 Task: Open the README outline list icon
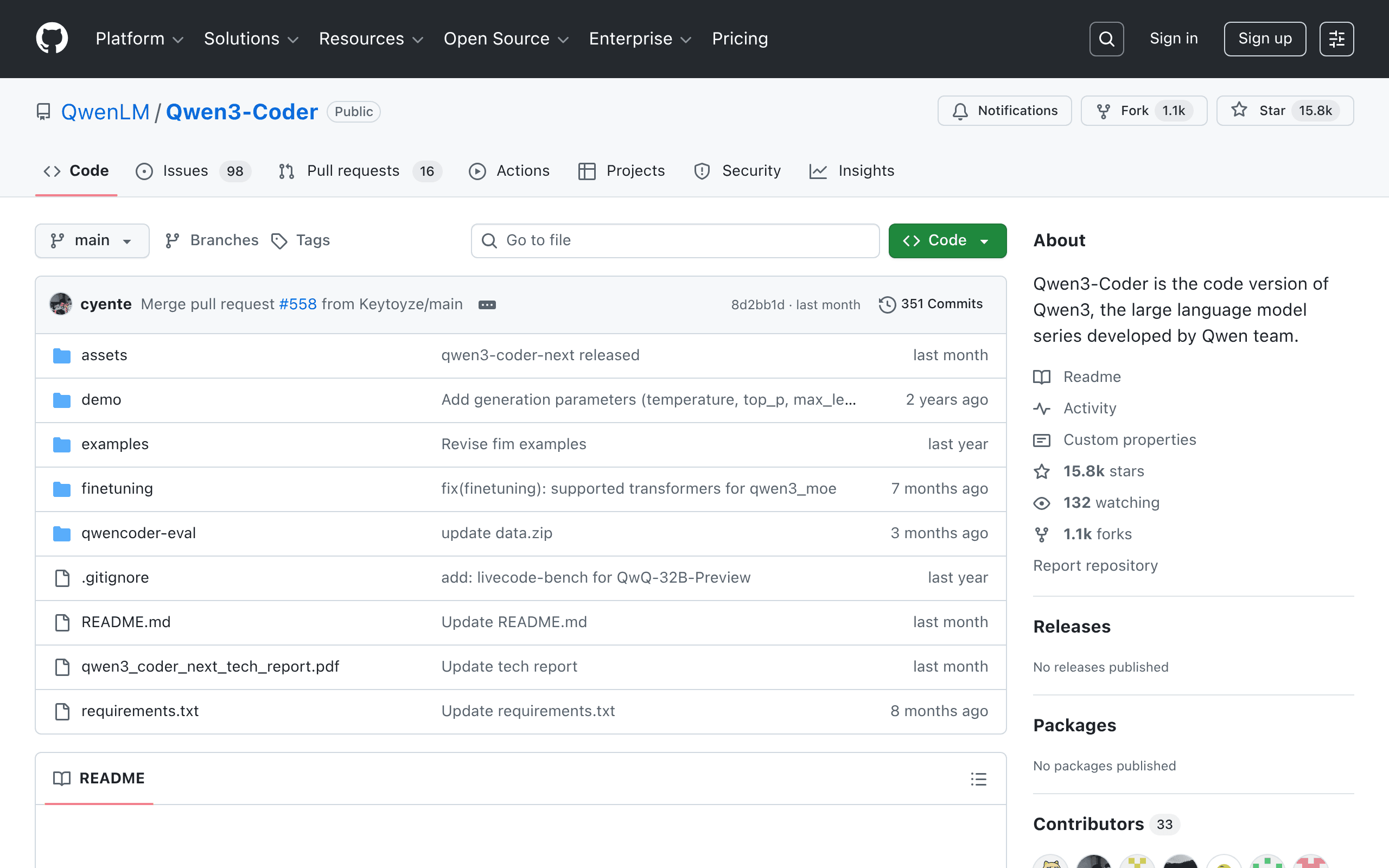979,778
